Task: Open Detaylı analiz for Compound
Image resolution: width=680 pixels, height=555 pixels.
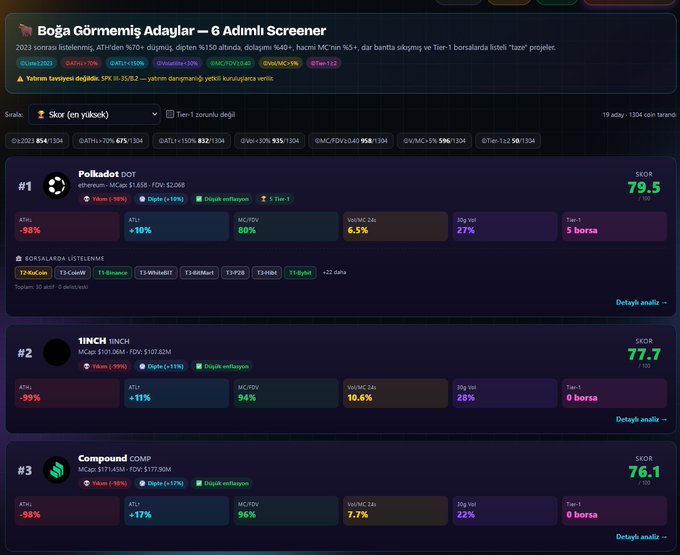Action: click(641, 537)
